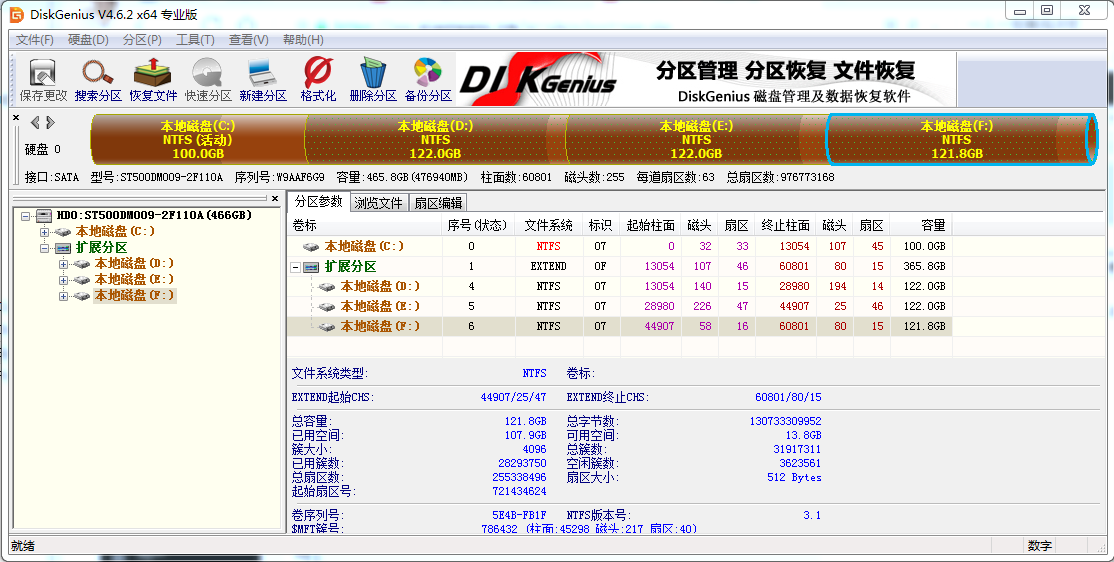This screenshot has width=1114, height=562.
Task: Open the Search Partition (搜索分区) tool
Action: [98, 80]
